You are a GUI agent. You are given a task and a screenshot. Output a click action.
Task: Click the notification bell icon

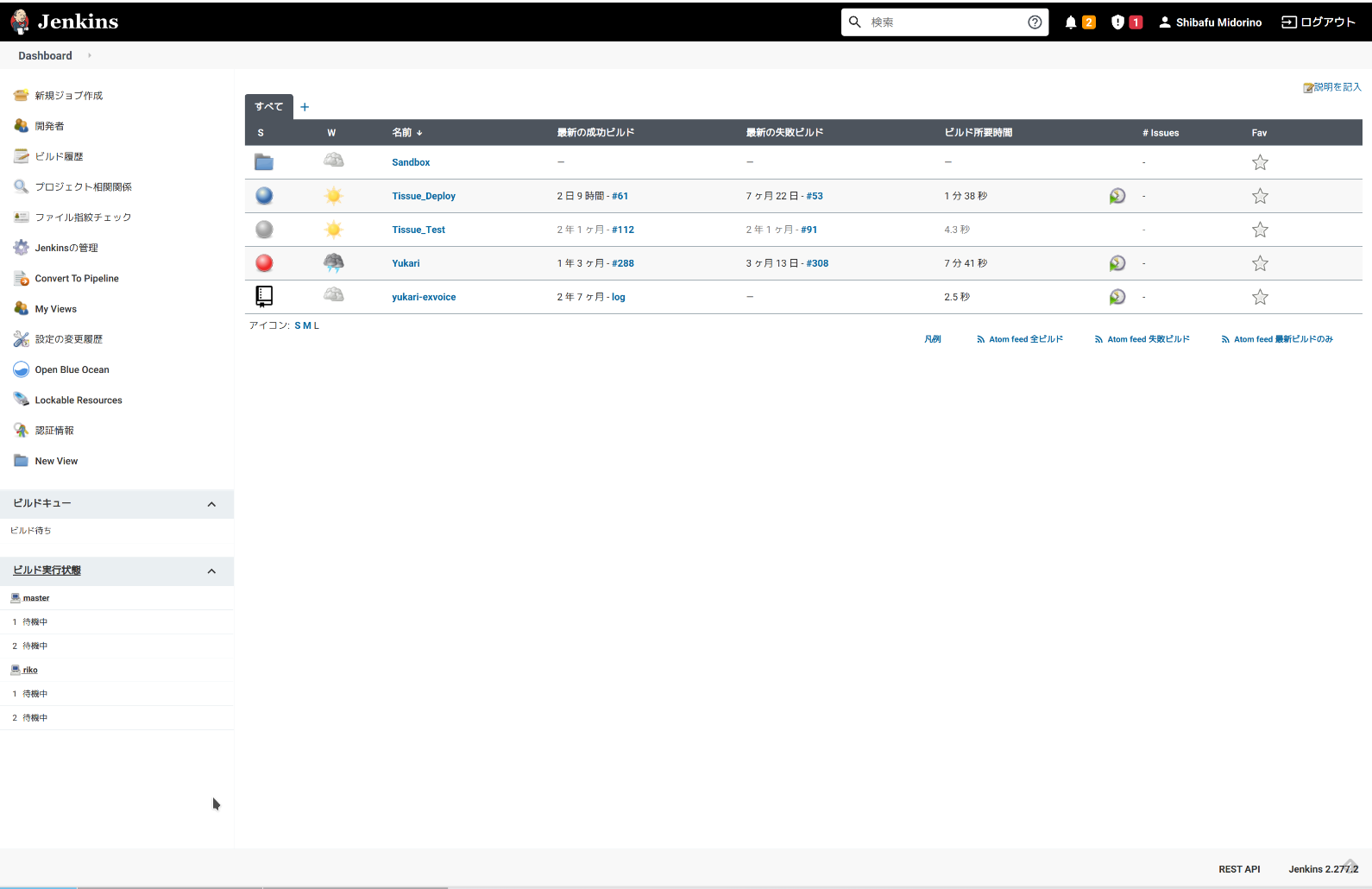click(1071, 22)
